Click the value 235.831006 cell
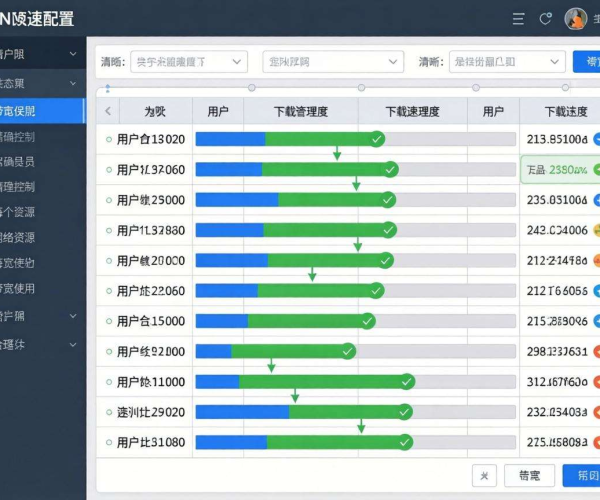Viewport: 600px width, 500px height. [557, 200]
